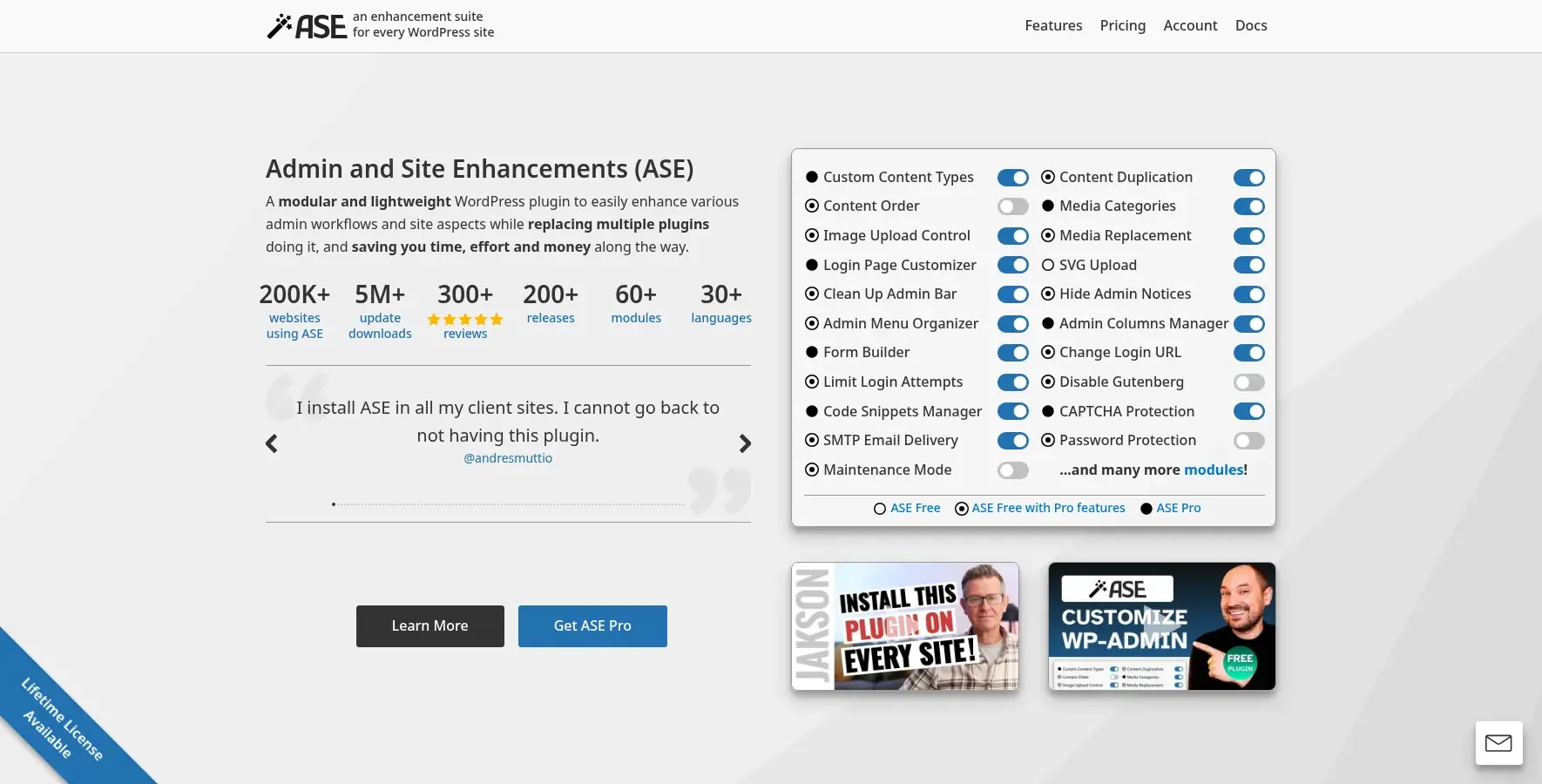Click the bullet icon beside Custom Content Types
Image resolution: width=1542 pixels, height=784 pixels.
[812, 177]
